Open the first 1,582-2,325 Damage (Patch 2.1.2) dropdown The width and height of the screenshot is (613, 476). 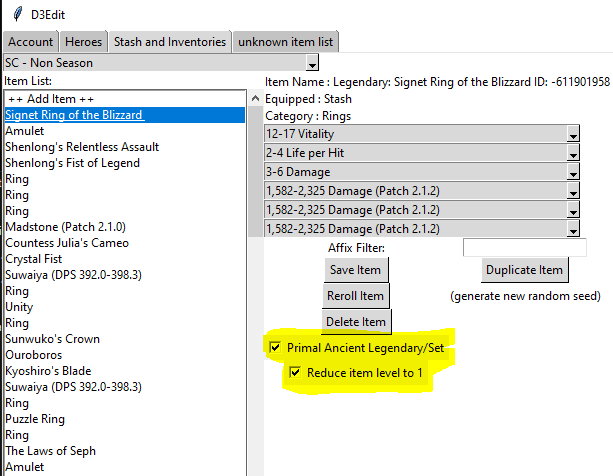tap(422, 191)
